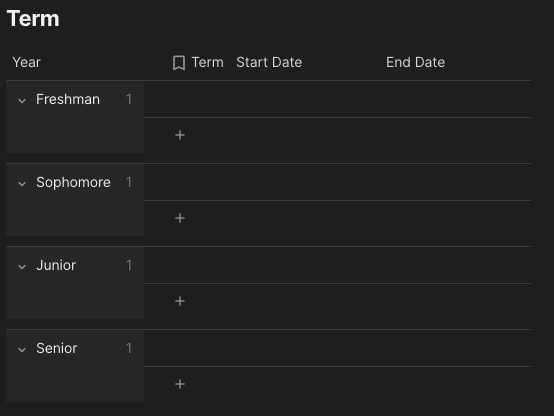Select the Sophomore group label

(x=73, y=182)
